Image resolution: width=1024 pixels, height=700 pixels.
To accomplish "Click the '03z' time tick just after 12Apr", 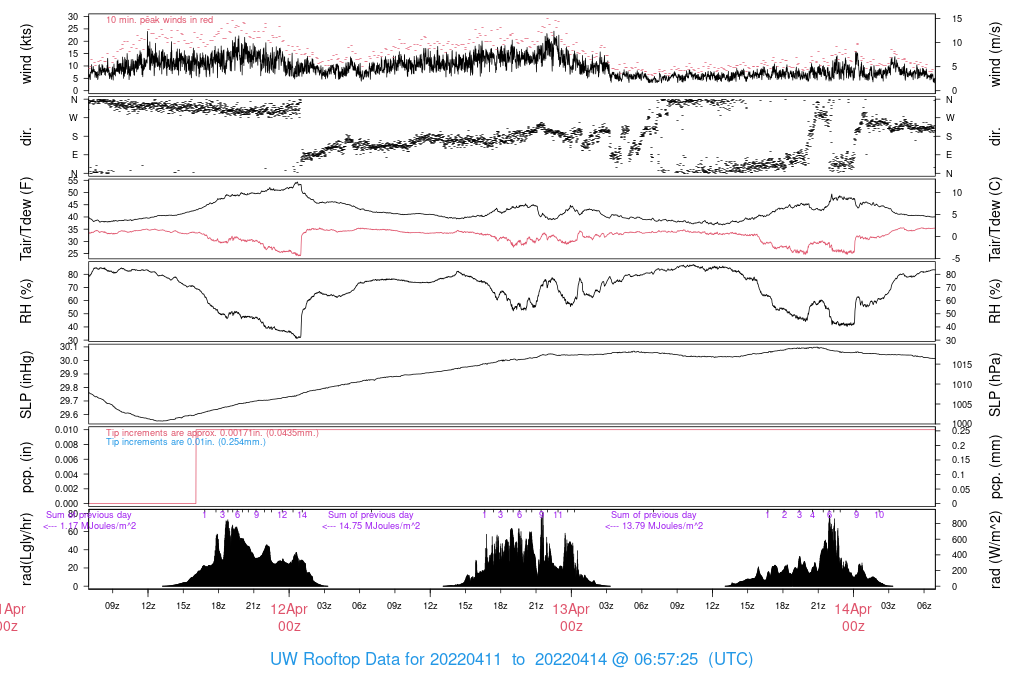I will click(x=324, y=606).
